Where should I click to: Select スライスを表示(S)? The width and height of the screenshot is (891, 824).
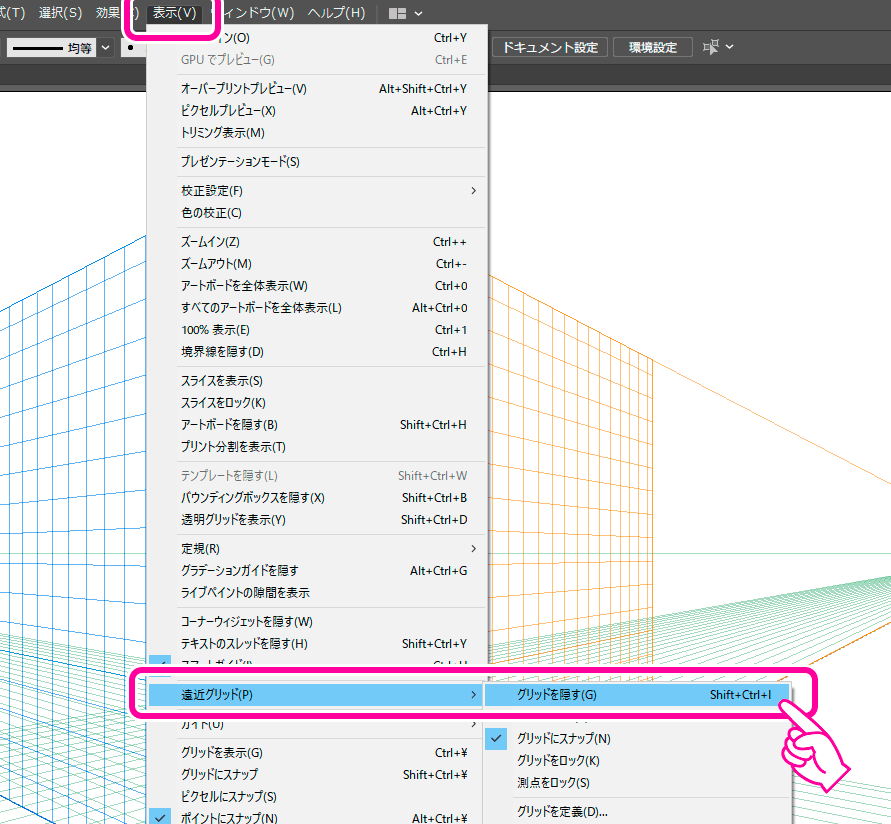click(317, 381)
